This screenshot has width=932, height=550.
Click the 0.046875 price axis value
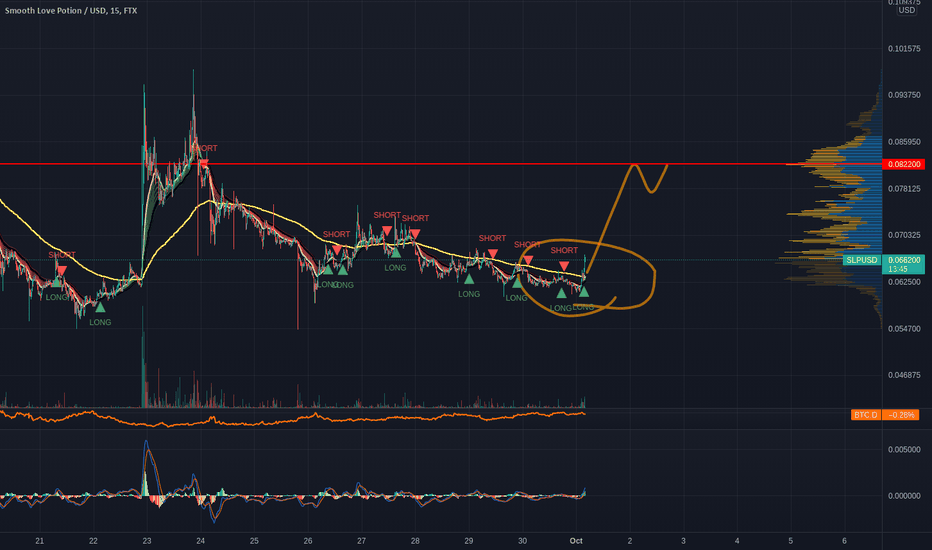pos(904,375)
